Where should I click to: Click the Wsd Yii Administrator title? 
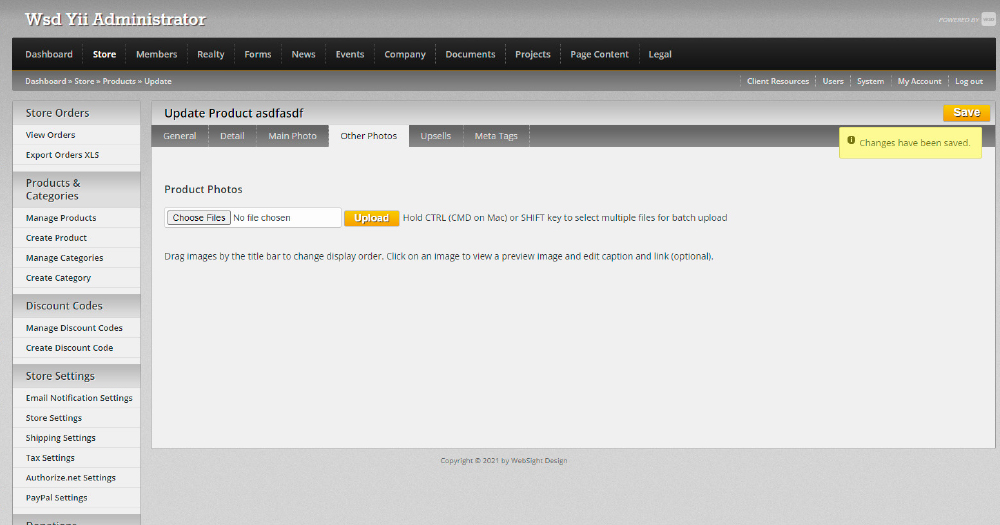115,19
